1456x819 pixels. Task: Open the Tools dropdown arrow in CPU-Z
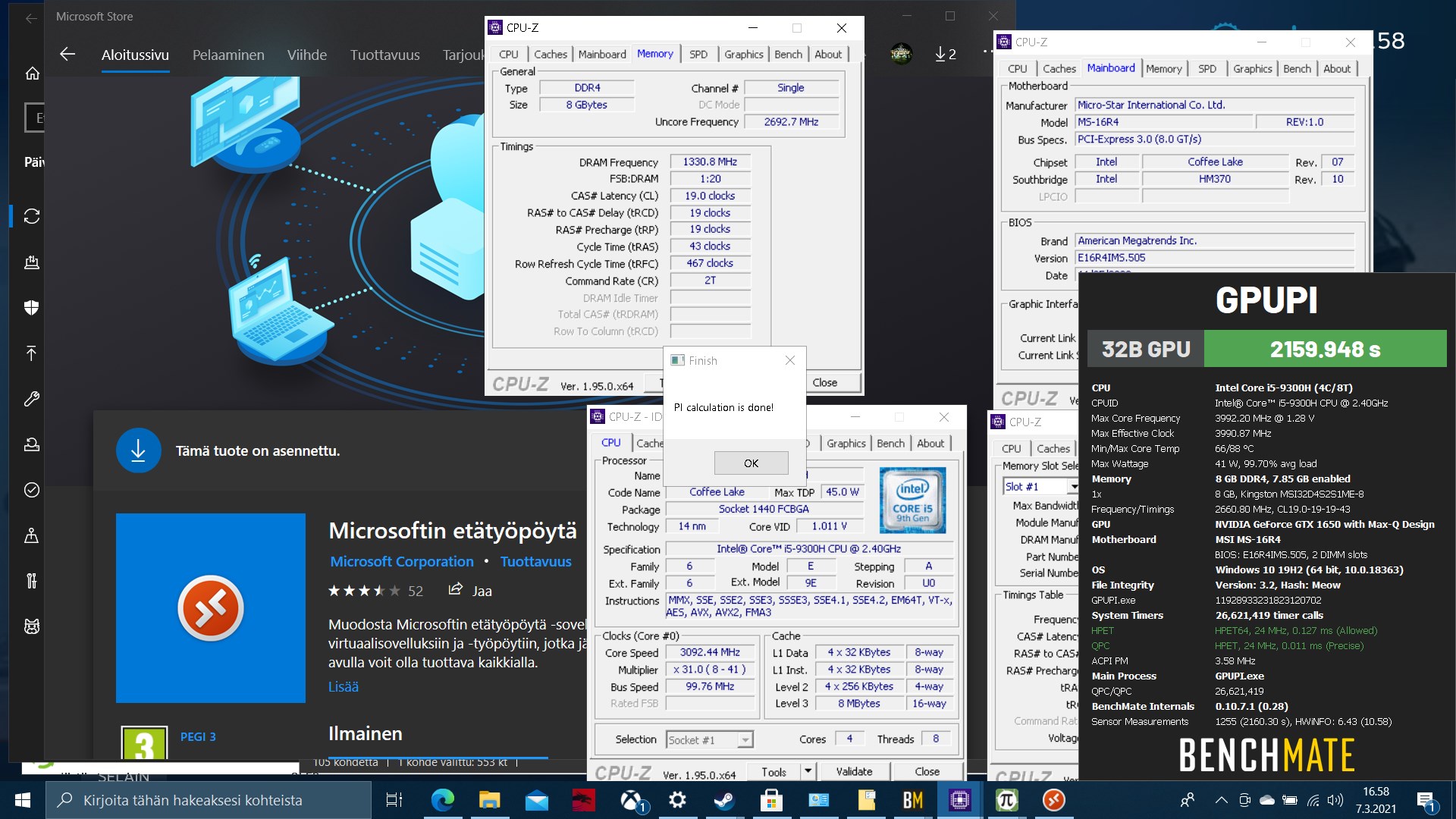(808, 771)
